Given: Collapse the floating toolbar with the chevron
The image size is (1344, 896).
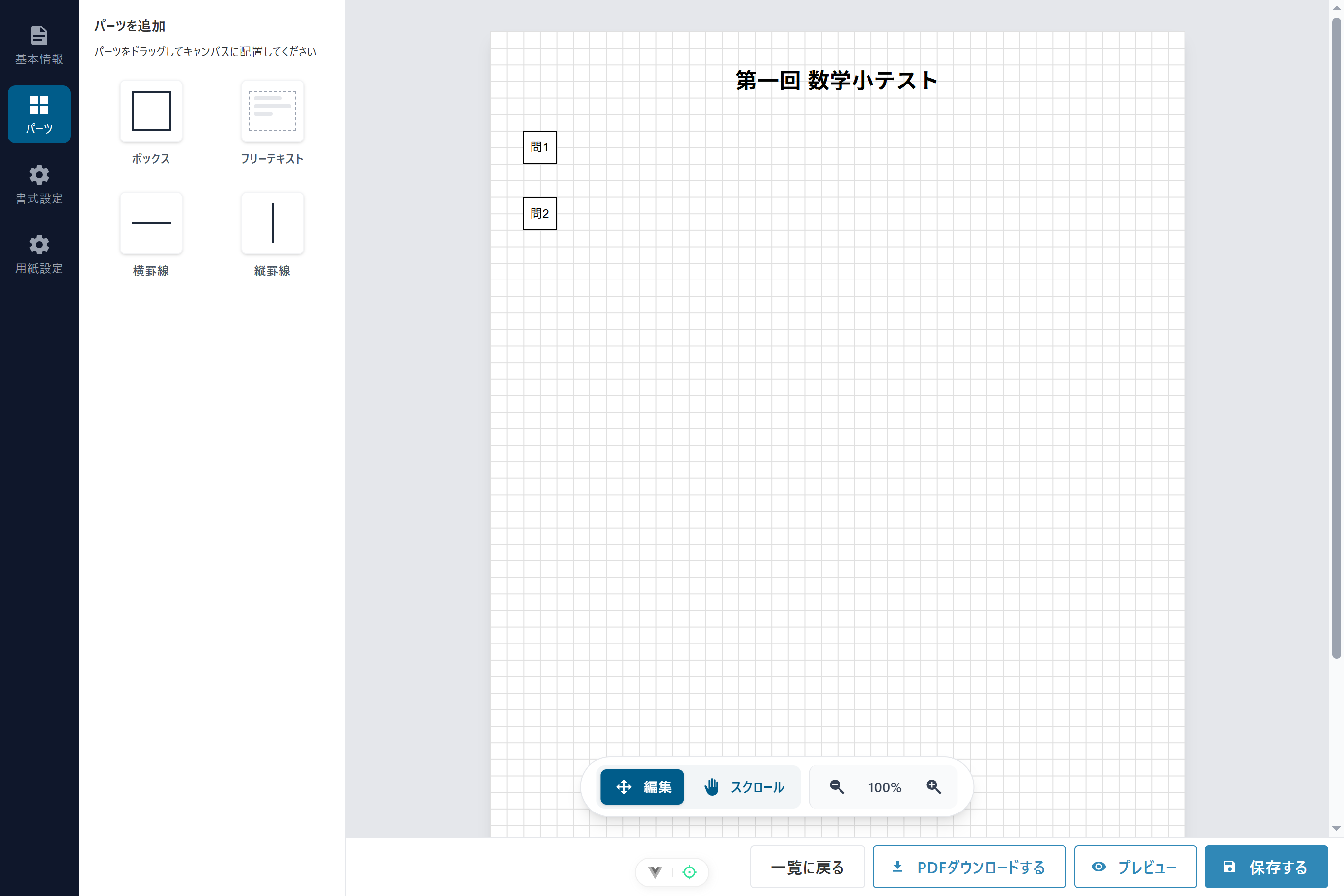Looking at the screenshot, I should (654, 872).
